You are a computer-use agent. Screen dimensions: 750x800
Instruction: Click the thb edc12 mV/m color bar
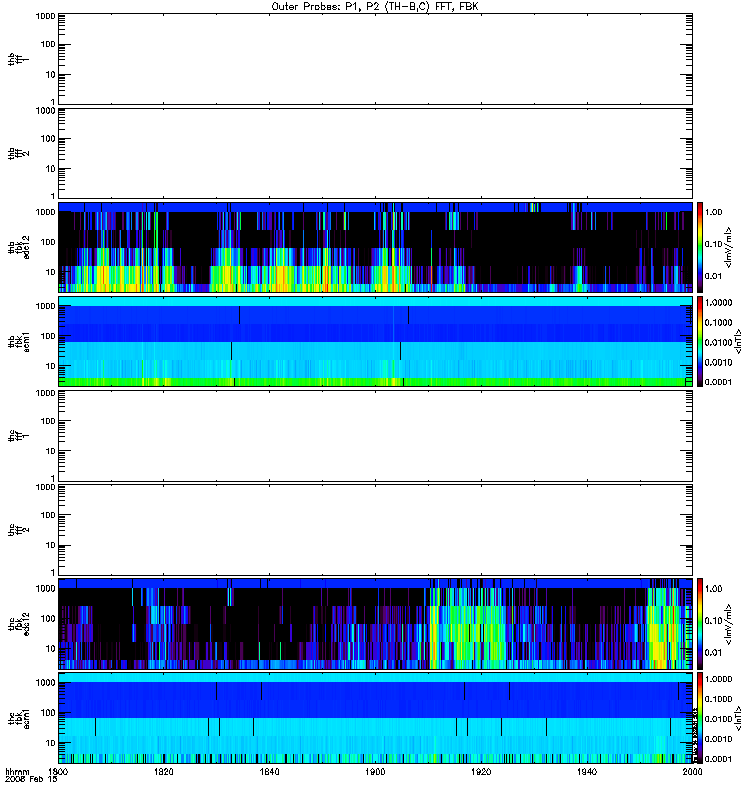[700, 247]
